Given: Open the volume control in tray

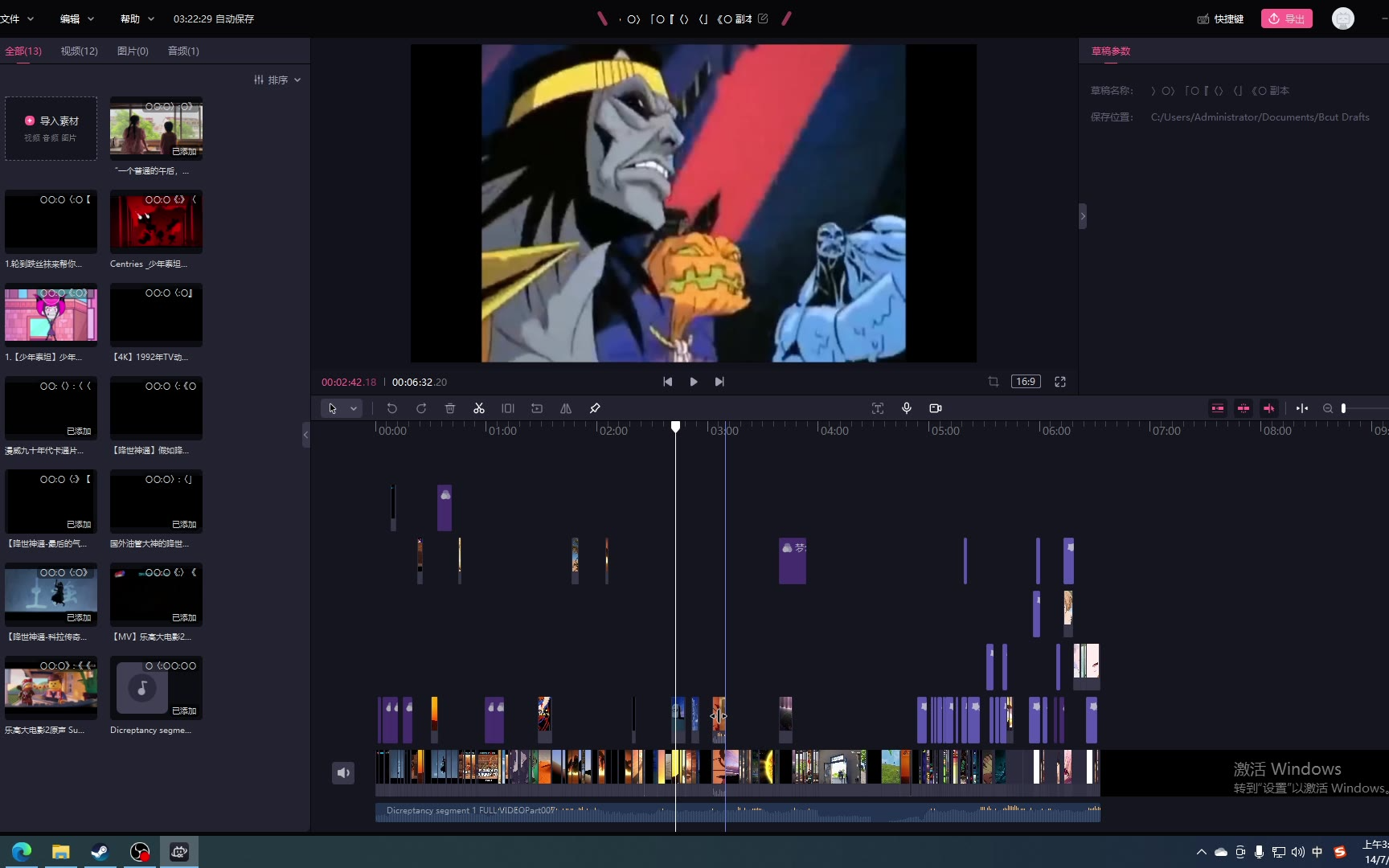Looking at the screenshot, I should pos(1298,852).
